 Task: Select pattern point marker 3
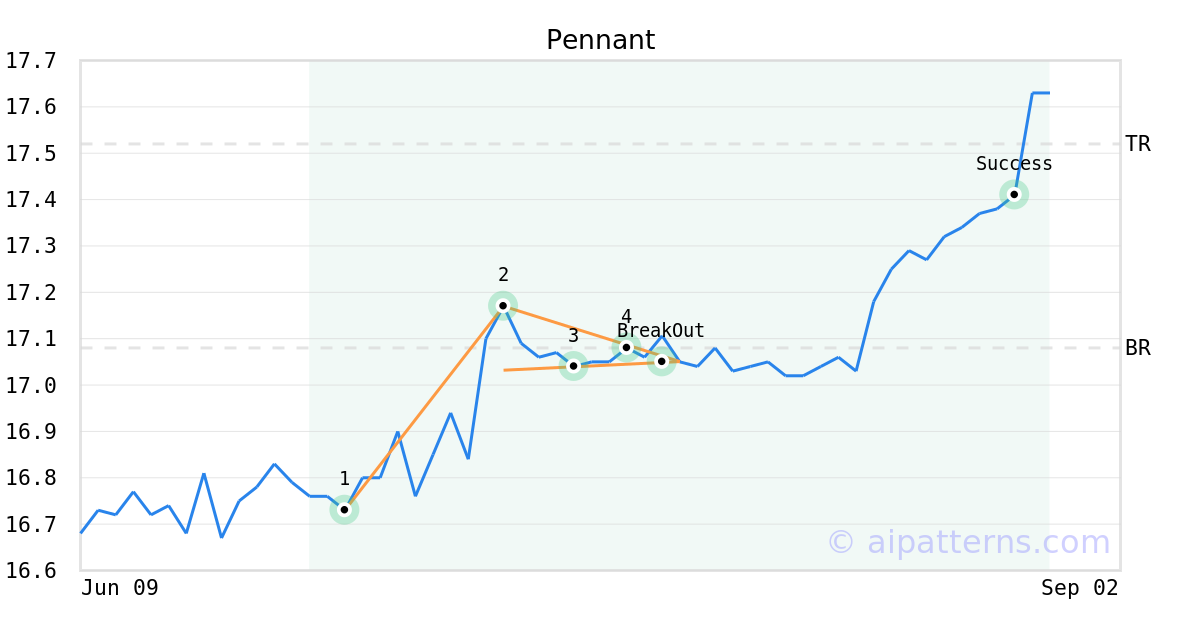[573, 366]
